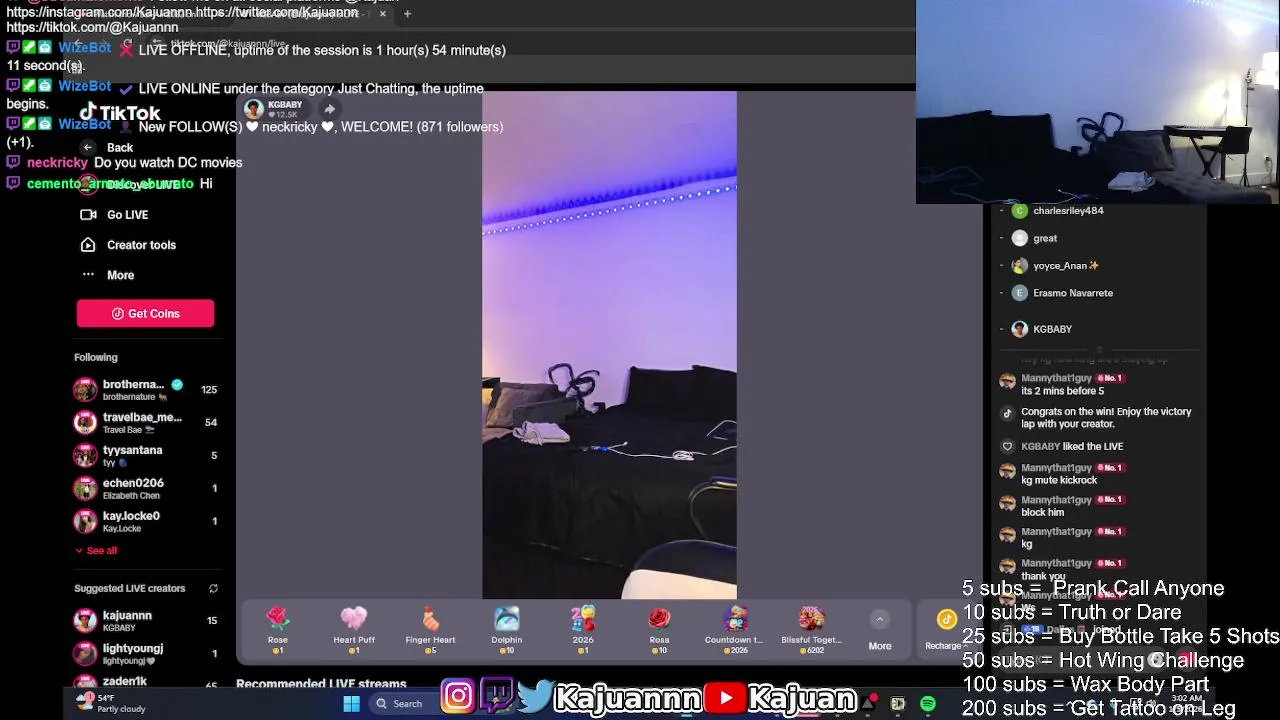Viewport: 1280px width, 720px height.
Task: Open Spotify from taskbar
Action: [x=928, y=704]
